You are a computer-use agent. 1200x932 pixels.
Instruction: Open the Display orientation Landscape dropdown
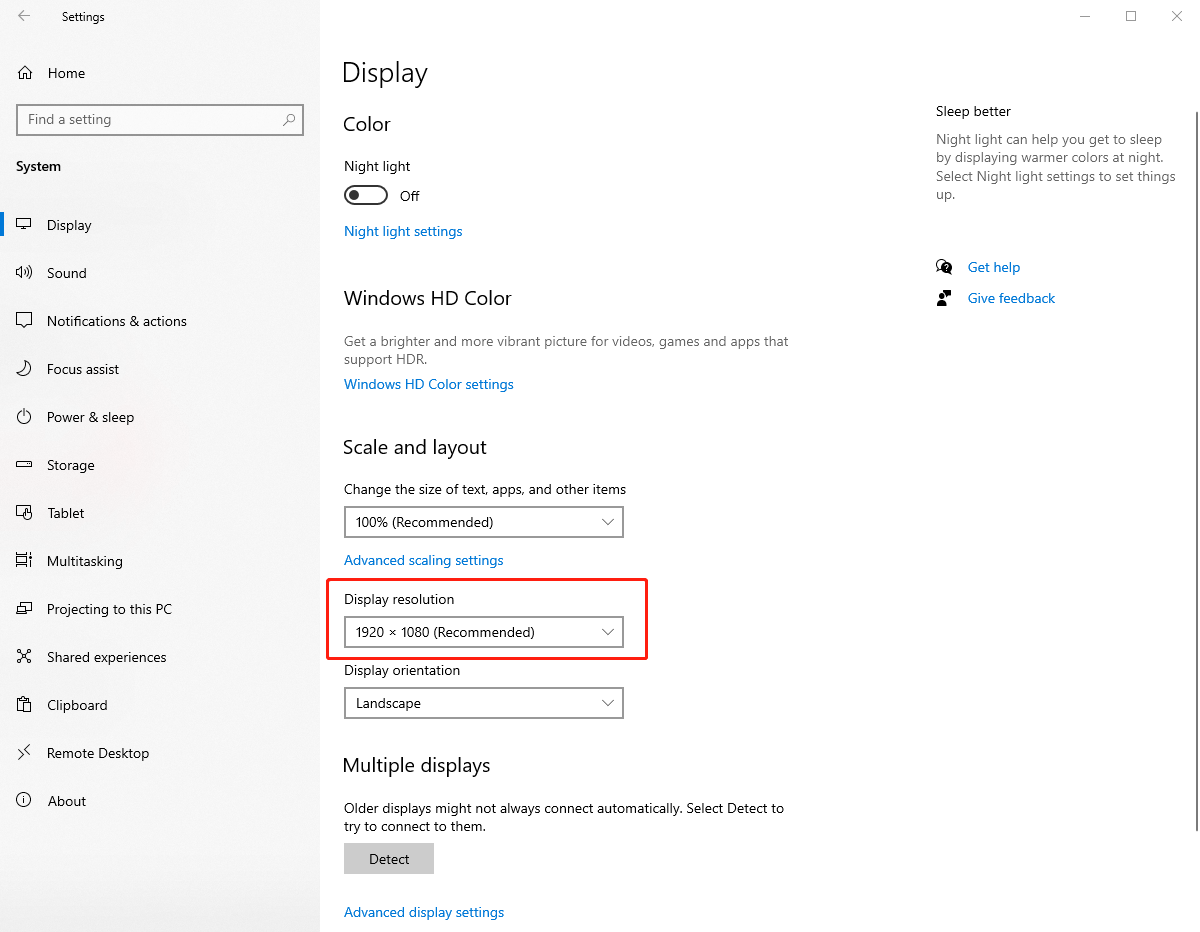tap(483, 703)
